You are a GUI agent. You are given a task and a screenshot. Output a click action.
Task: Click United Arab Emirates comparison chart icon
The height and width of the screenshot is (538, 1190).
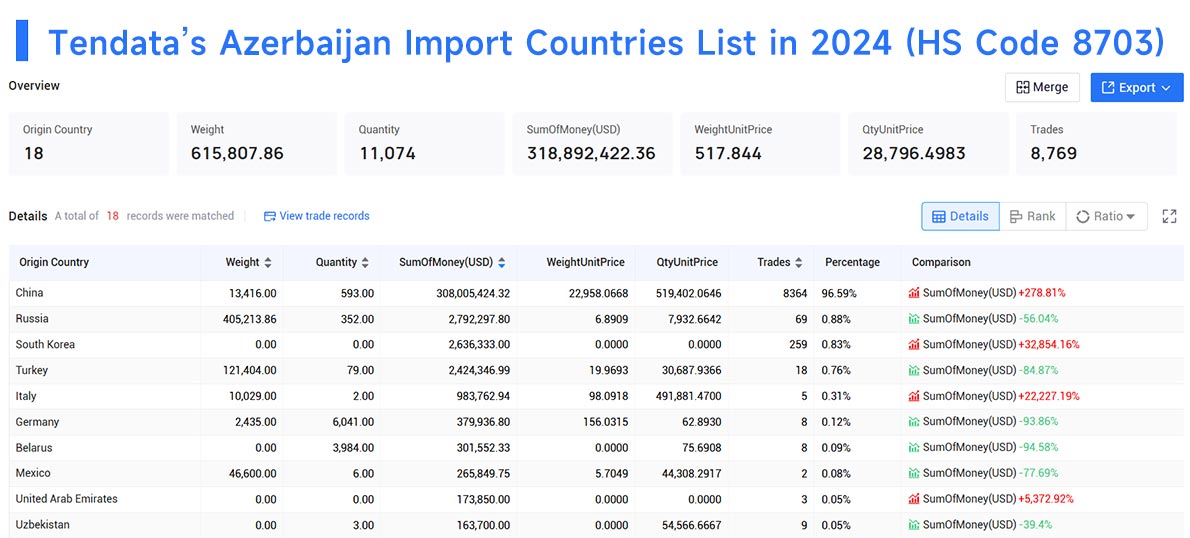(x=914, y=499)
